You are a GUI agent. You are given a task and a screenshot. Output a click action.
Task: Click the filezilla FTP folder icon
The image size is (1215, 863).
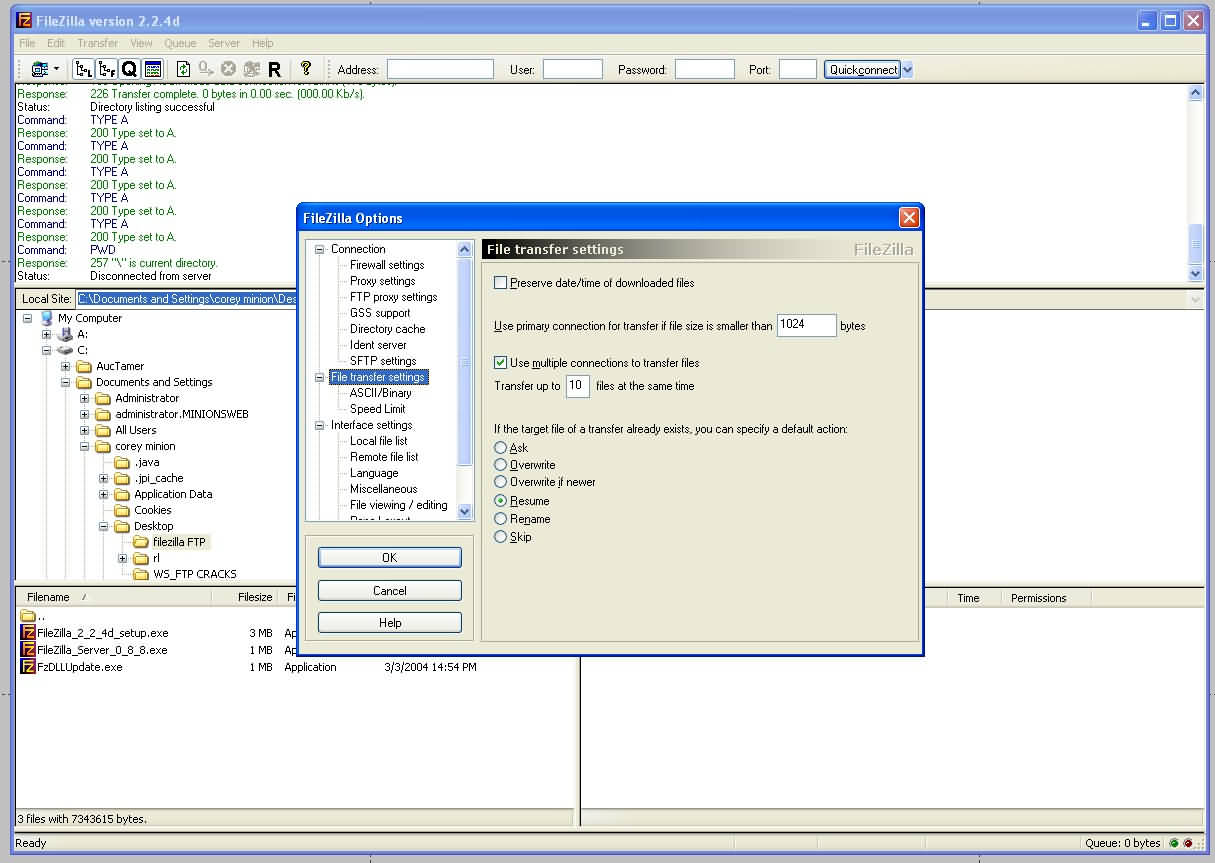[142, 542]
